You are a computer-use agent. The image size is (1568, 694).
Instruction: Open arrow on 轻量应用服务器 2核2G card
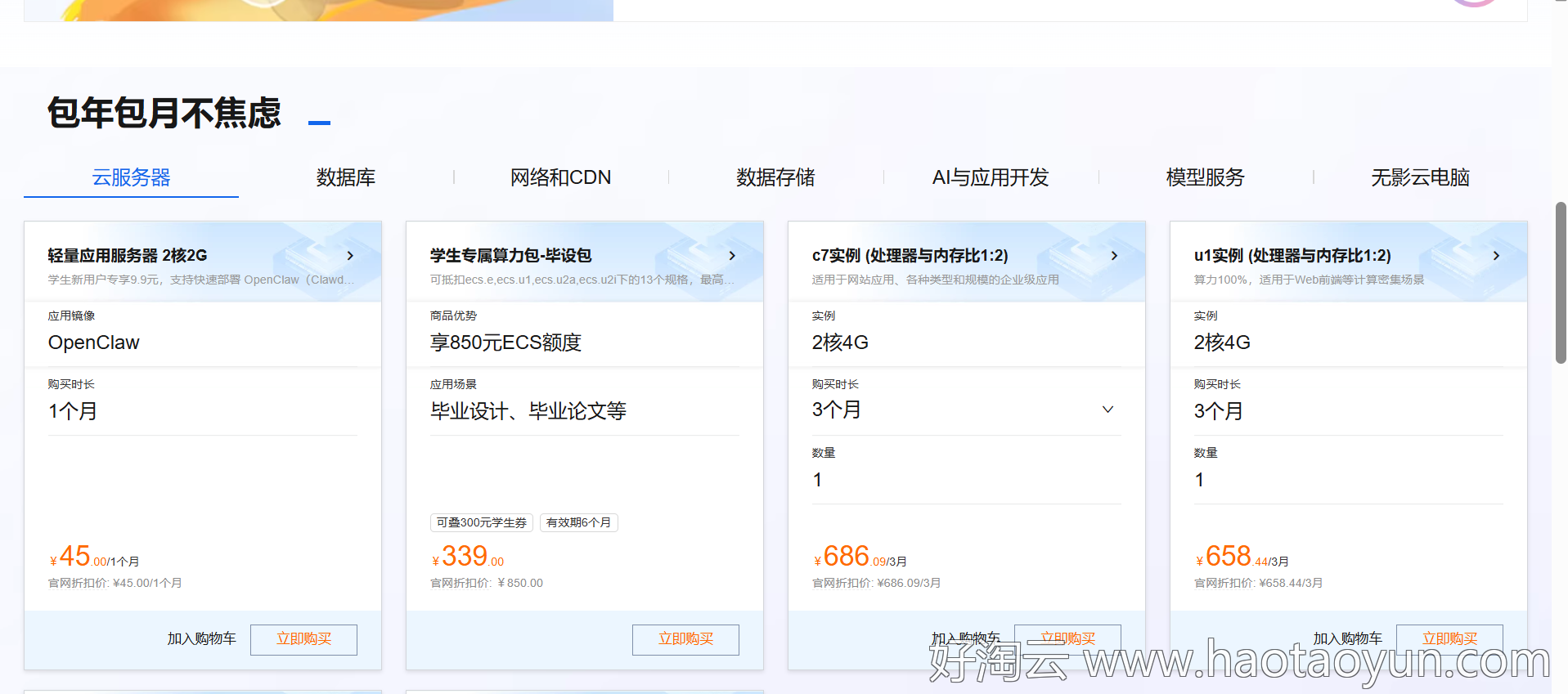click(350, 256)
